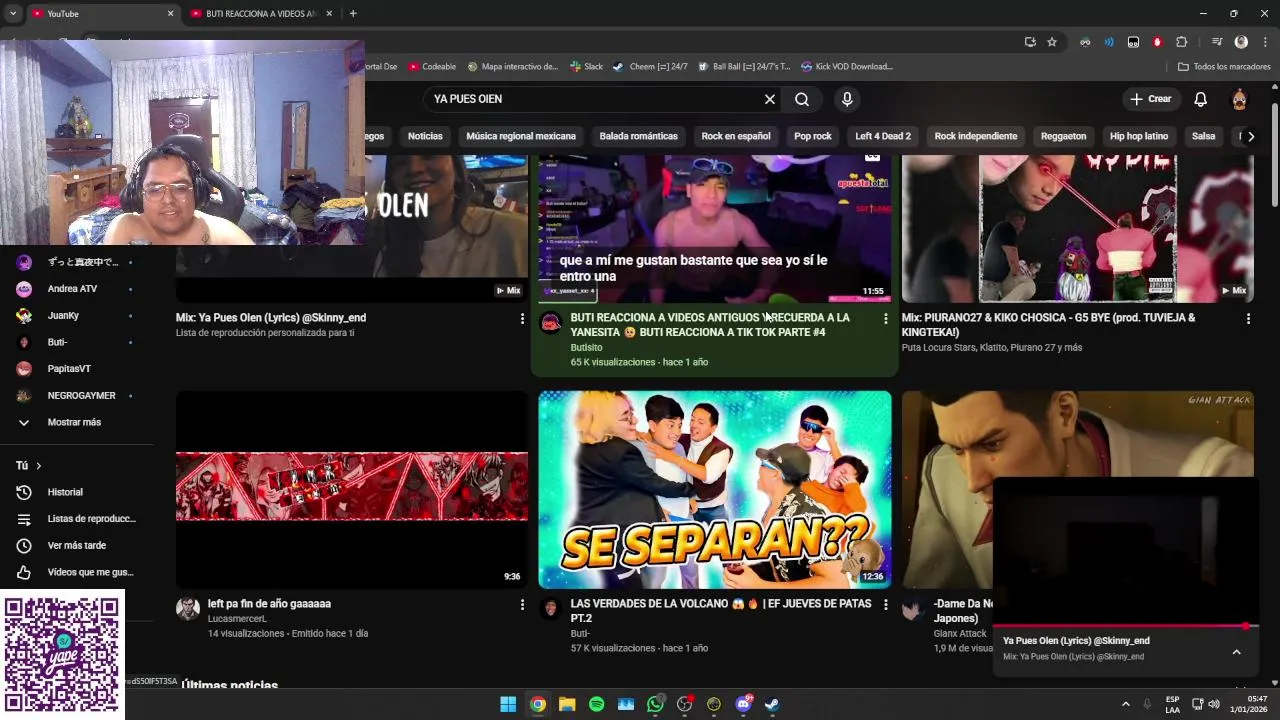This screenshot has height=720, width=1280.
Task: Select the Pop rock chip
Action: (x=813, y=136)
